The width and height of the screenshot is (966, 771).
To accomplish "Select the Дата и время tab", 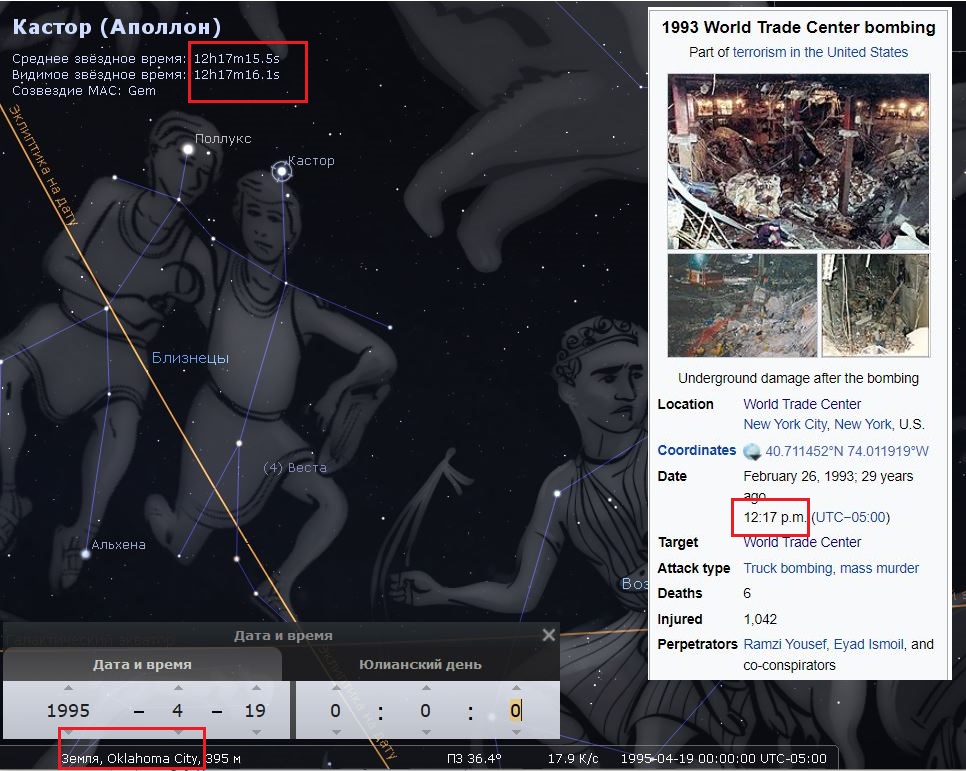I will (x=142, y=664).
